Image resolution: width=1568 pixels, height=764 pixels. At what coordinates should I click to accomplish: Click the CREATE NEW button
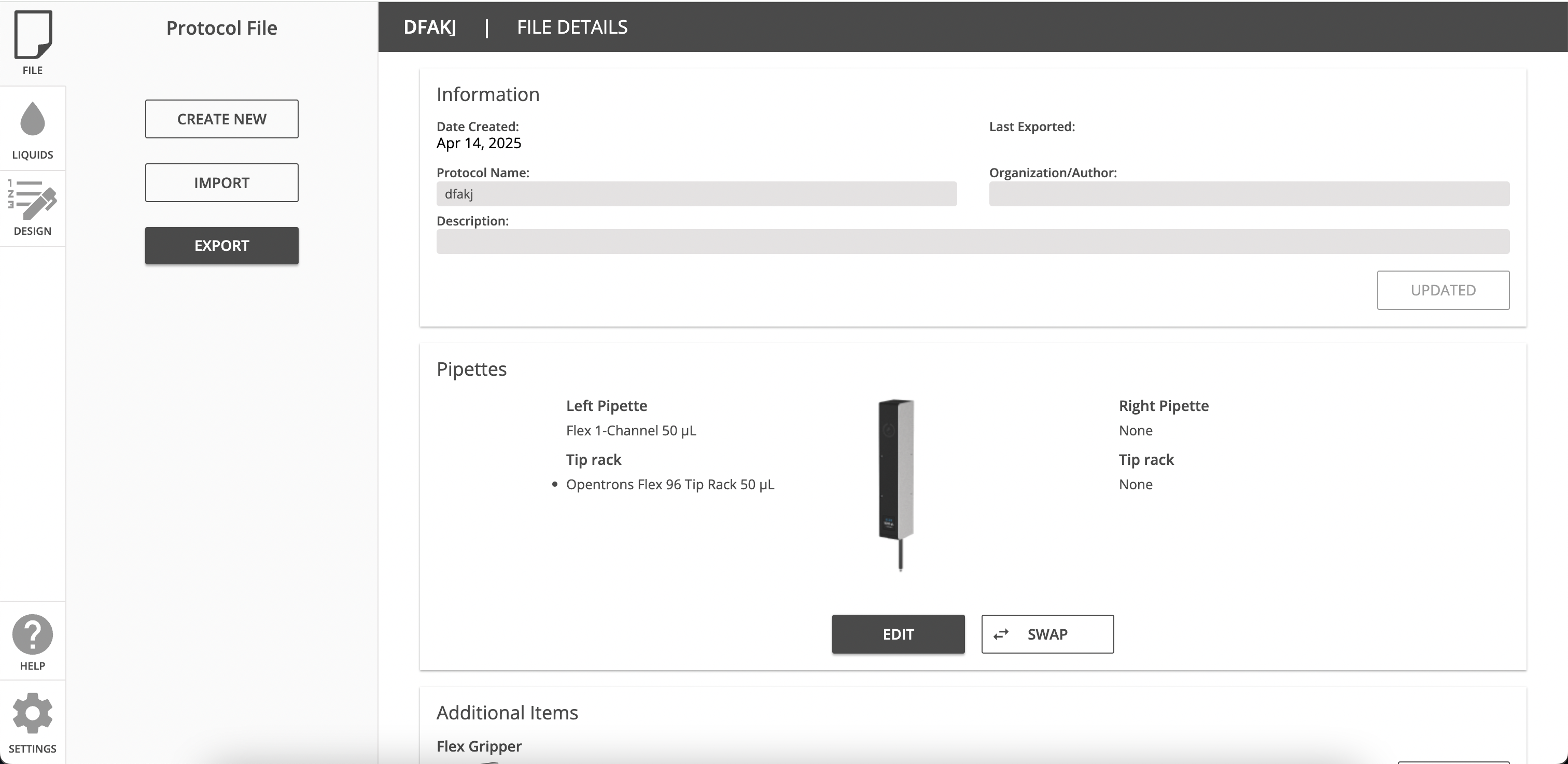[x=221, y=119]
